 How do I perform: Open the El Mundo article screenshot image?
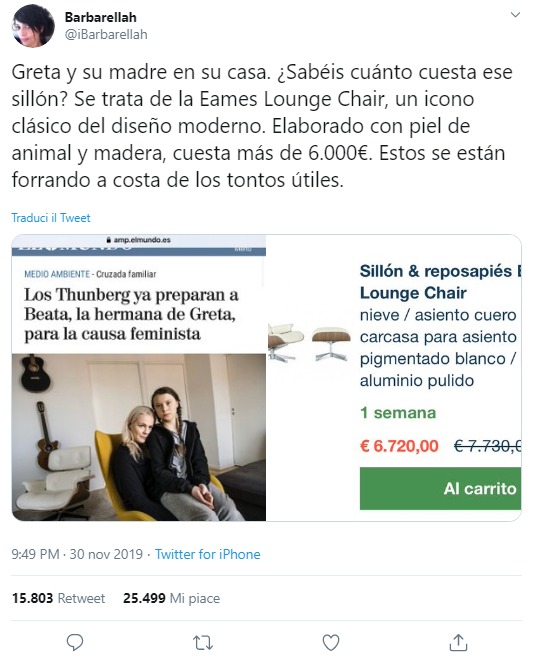139,378
